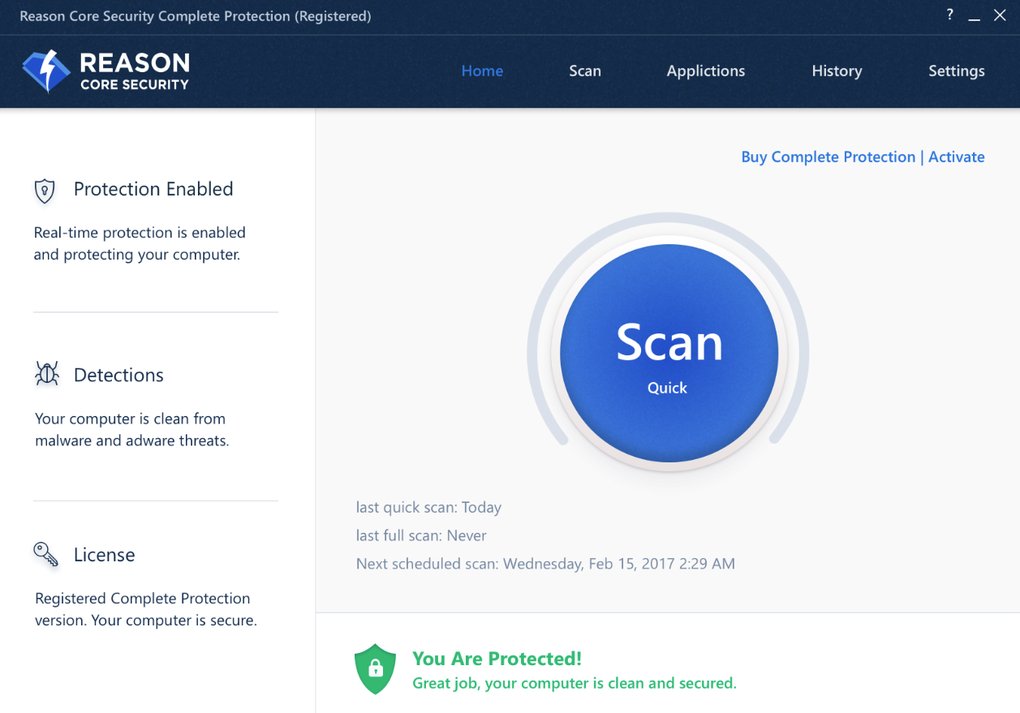Open the License section heading
Image resolution: width=1020 pixels, height=713 pixels.
pyautogui.click(x=104, y=555)
